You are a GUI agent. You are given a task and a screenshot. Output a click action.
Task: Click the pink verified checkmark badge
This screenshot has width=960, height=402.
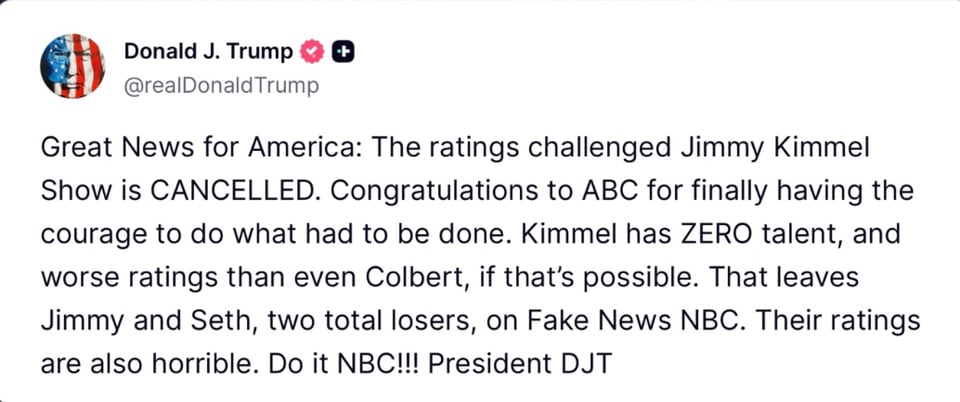(x=313, y=52)
